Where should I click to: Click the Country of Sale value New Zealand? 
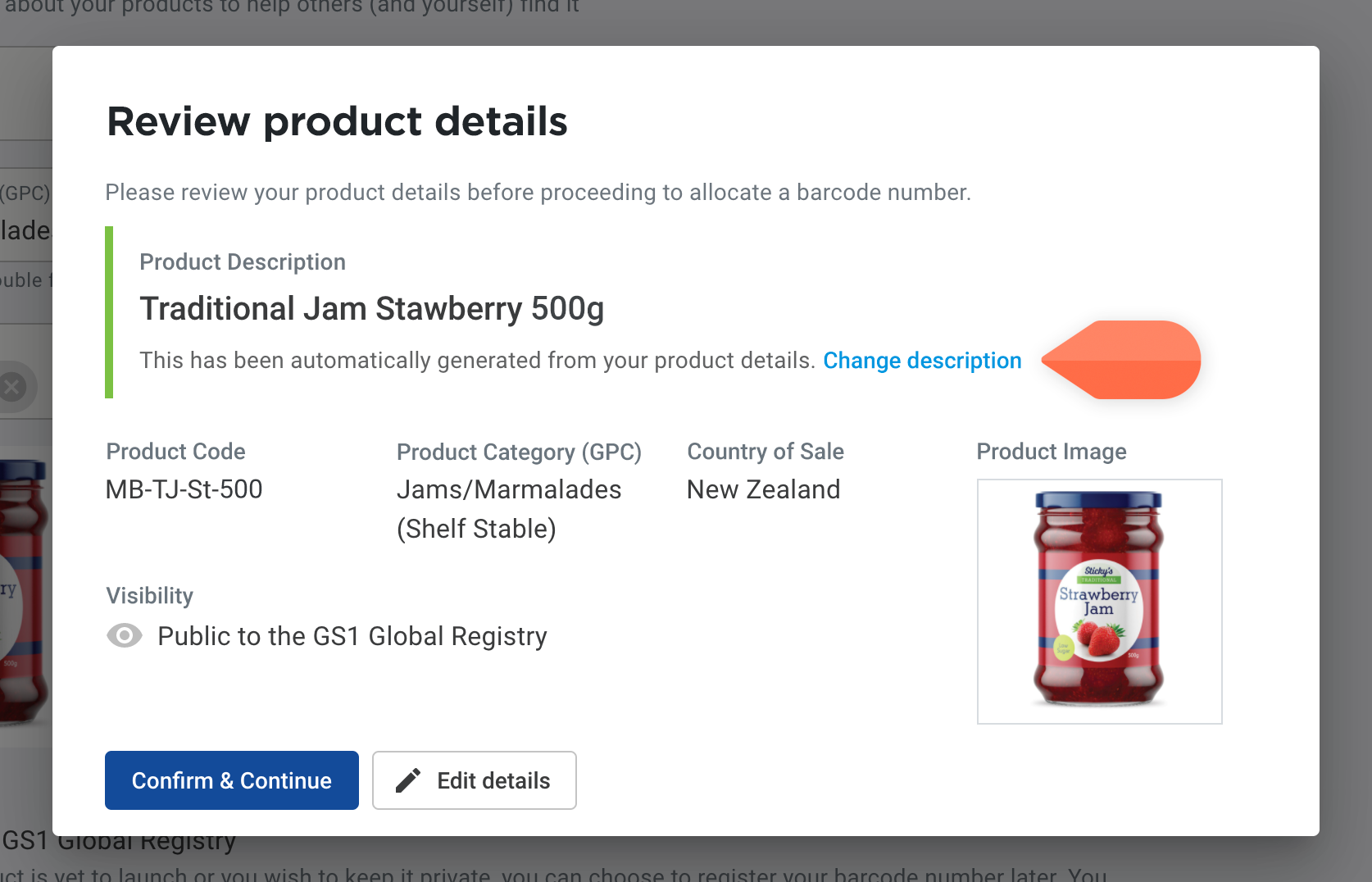[763, 489]
